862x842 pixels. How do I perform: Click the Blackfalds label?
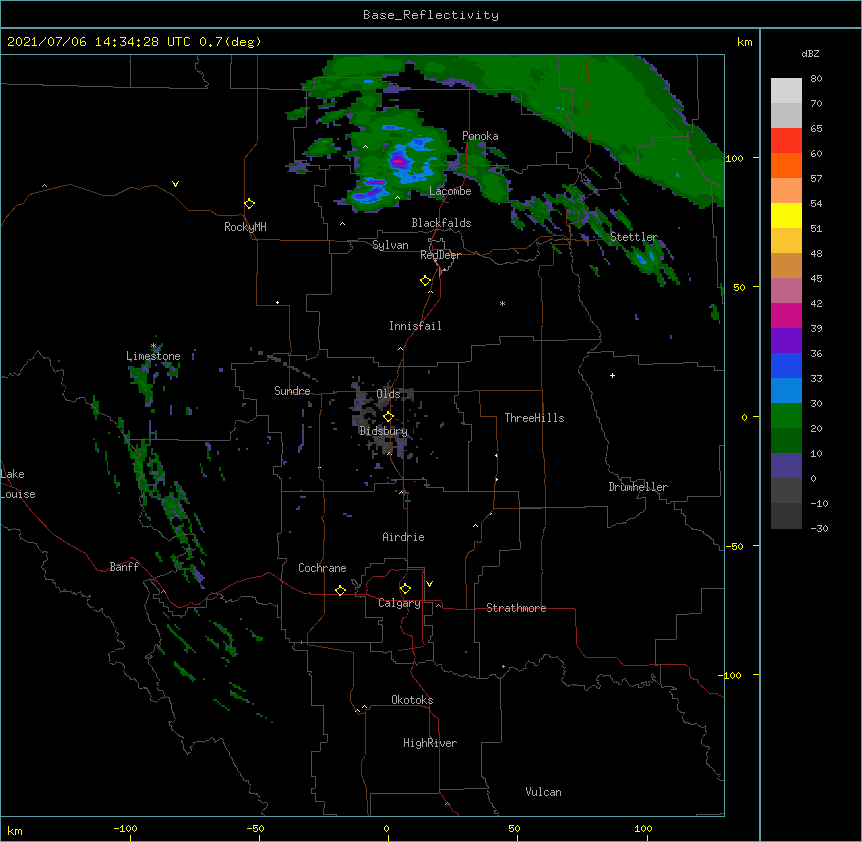coord(441,223)
